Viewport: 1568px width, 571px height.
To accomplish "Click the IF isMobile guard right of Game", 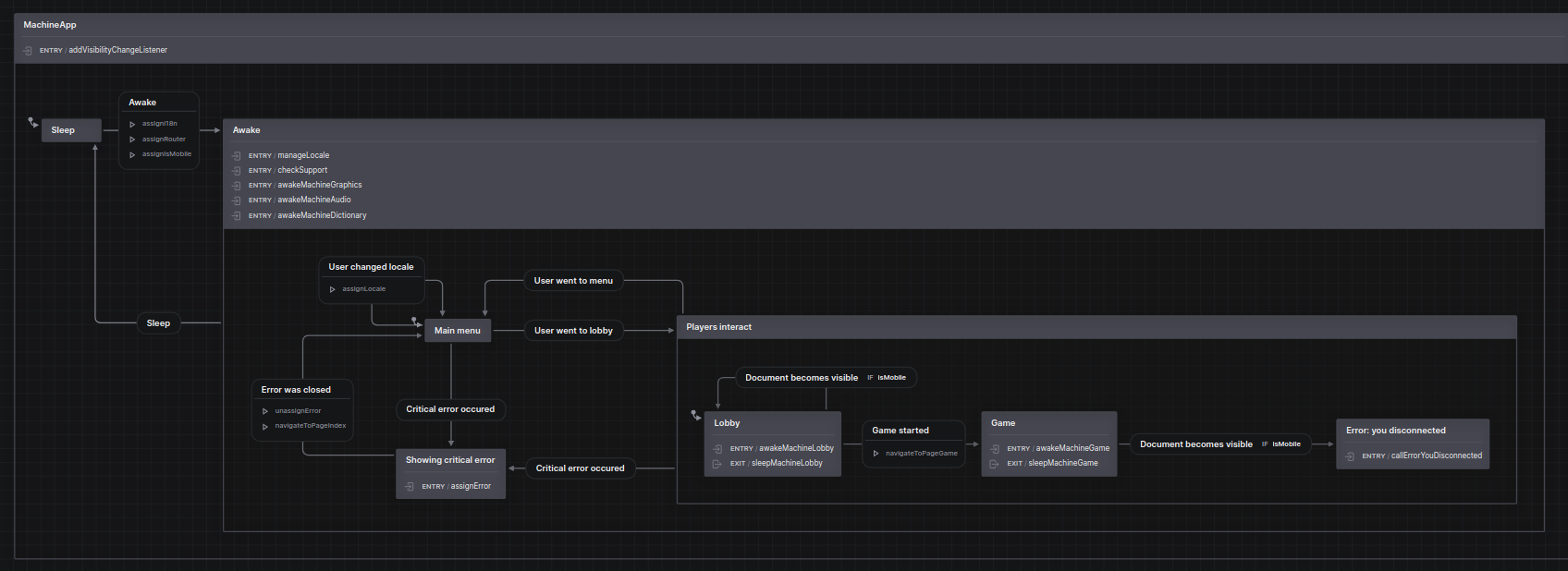I will [1281, 444].
